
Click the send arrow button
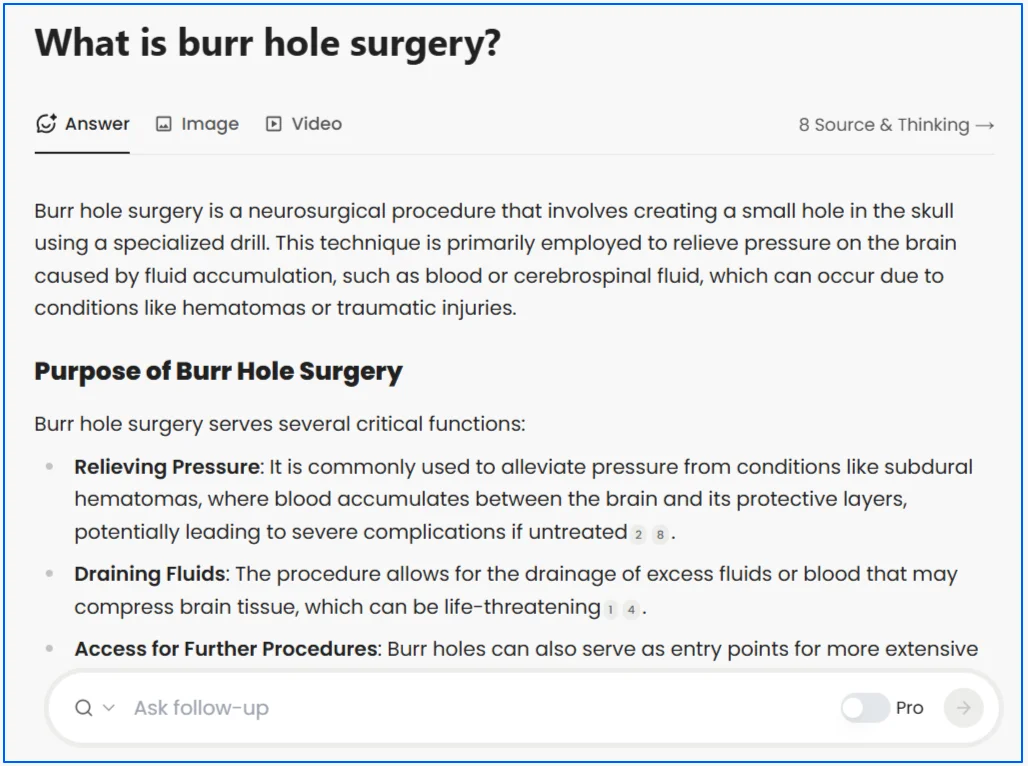(x=963, y=708)
